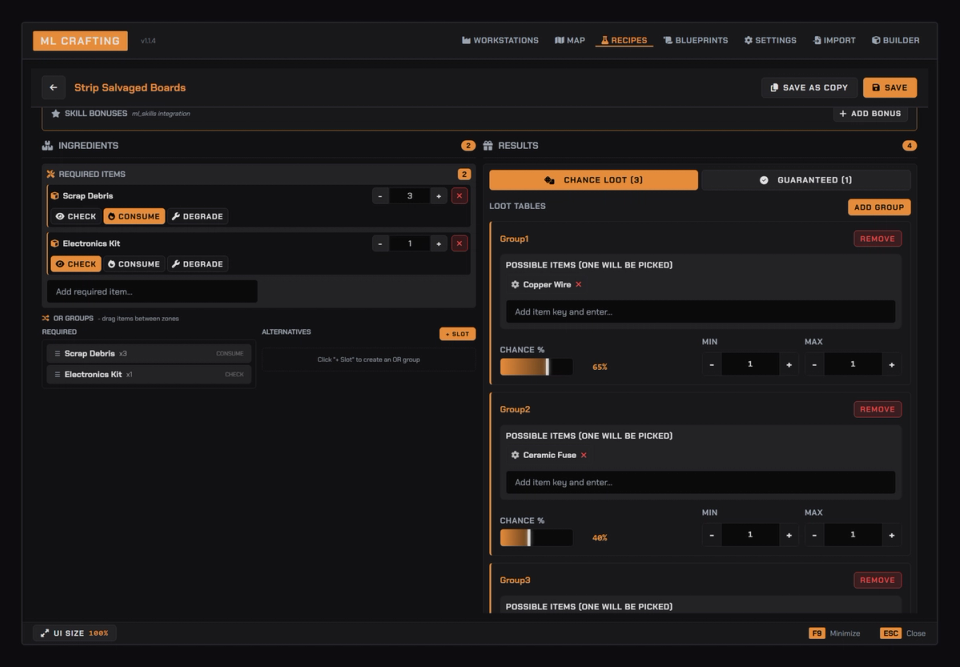The width and height of the screenshot is (960, 667).
Task: Decrease Group2 MAX value
Action: pyautogui.click(x=814, y=535)
